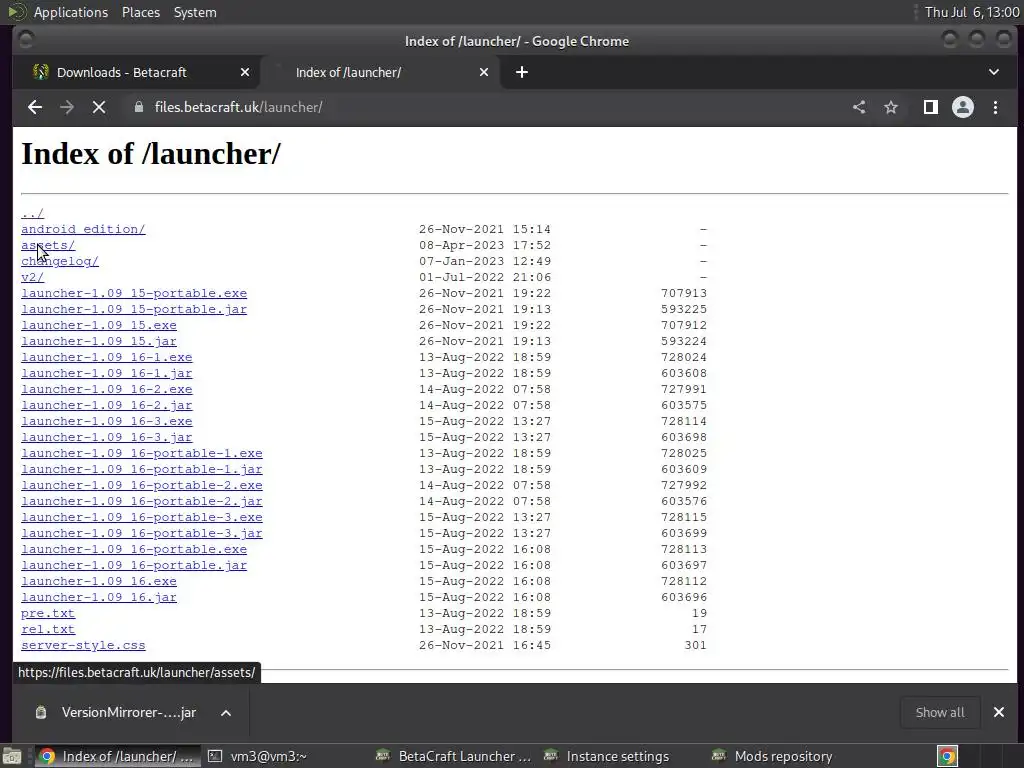Download launcher-1.09_16.jar
This screenshot has height=768, width=1024.
99,598
